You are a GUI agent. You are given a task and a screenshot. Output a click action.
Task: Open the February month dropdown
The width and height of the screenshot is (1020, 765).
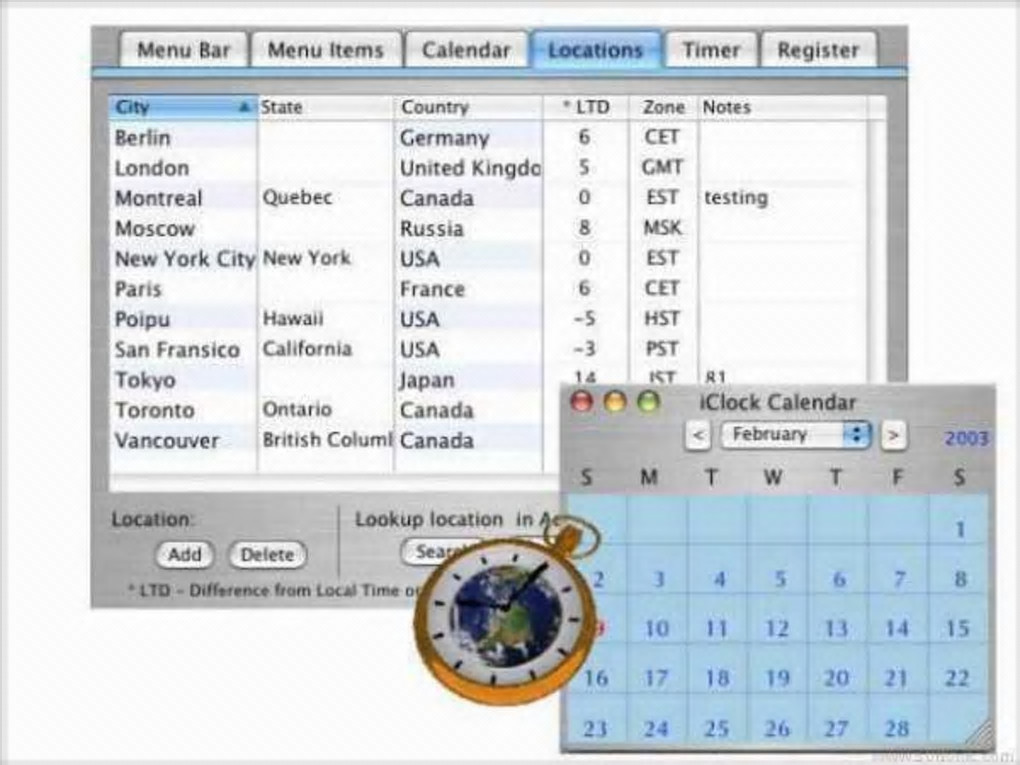point(795,435)
